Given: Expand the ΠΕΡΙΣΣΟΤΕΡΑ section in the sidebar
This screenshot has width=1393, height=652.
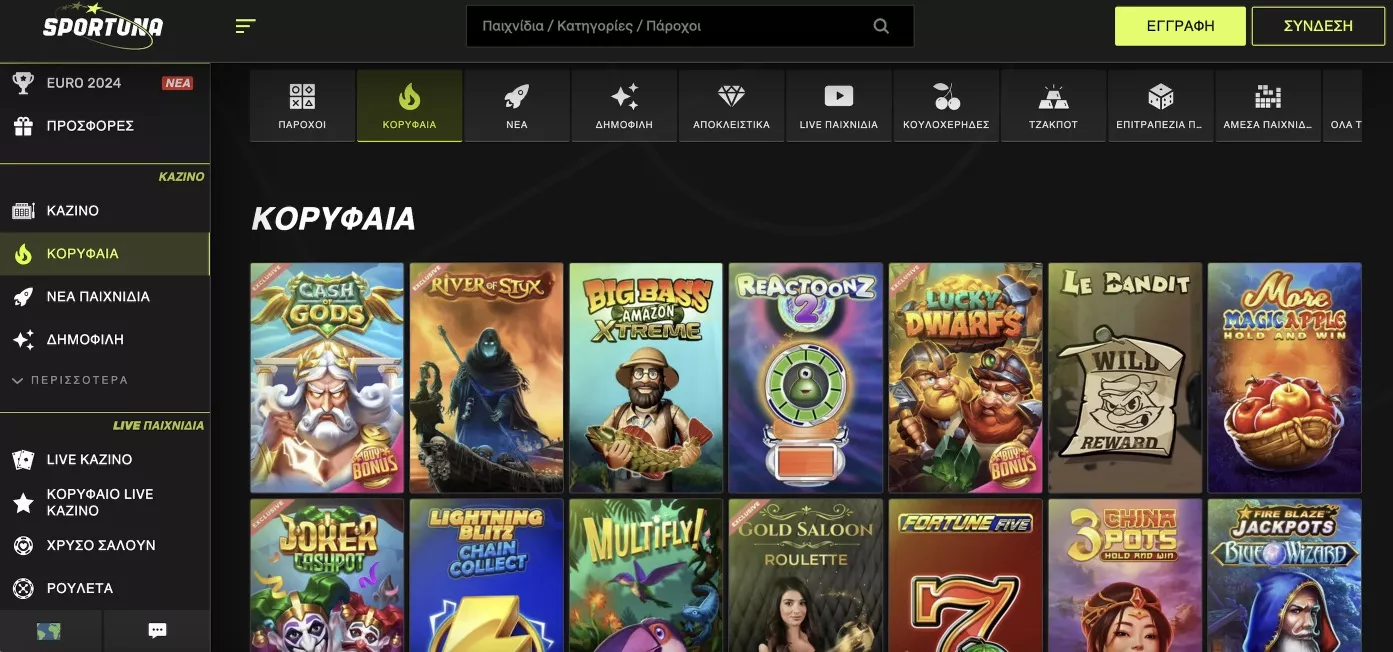Looking at the screenshot, I should tap(70, 380).
